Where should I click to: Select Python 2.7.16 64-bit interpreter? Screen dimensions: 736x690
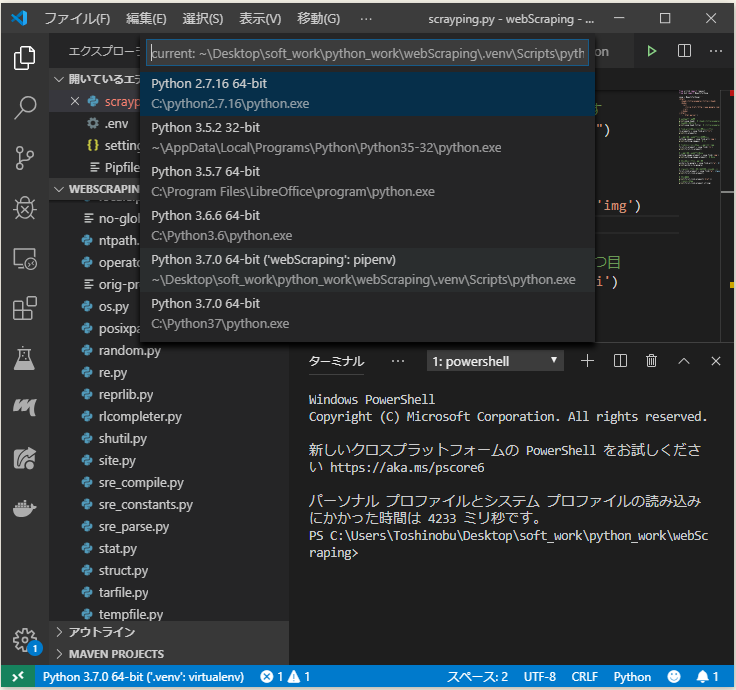point(368,93)
